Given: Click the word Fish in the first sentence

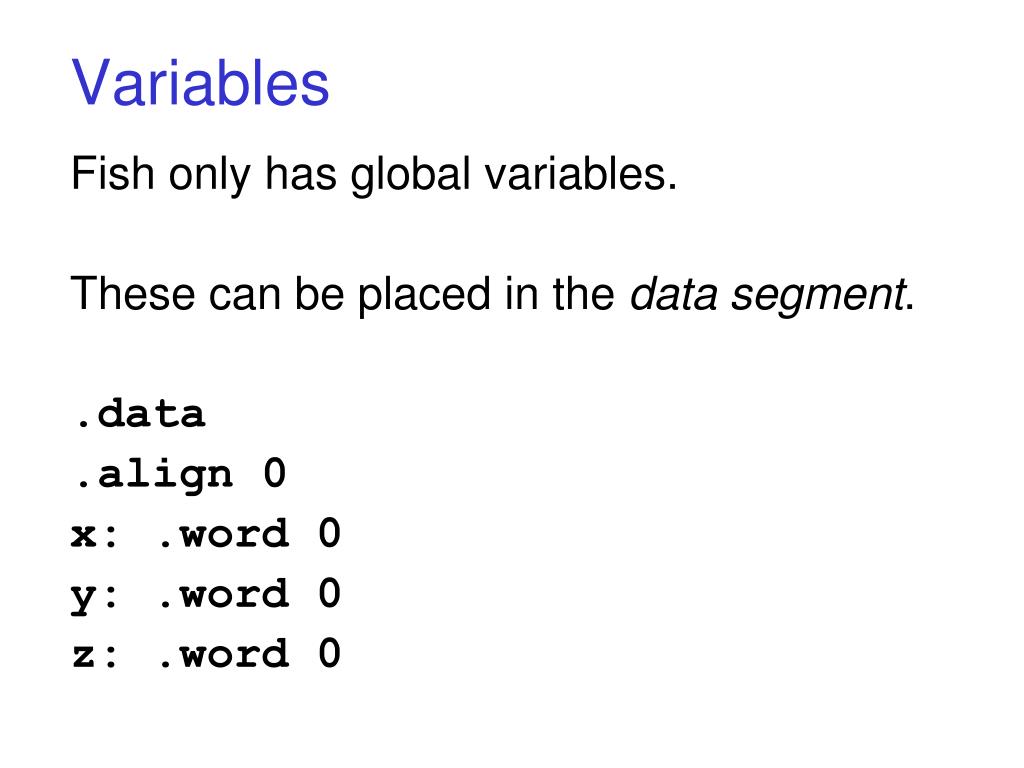Looking at the screenshot, I should click(112, 173).
